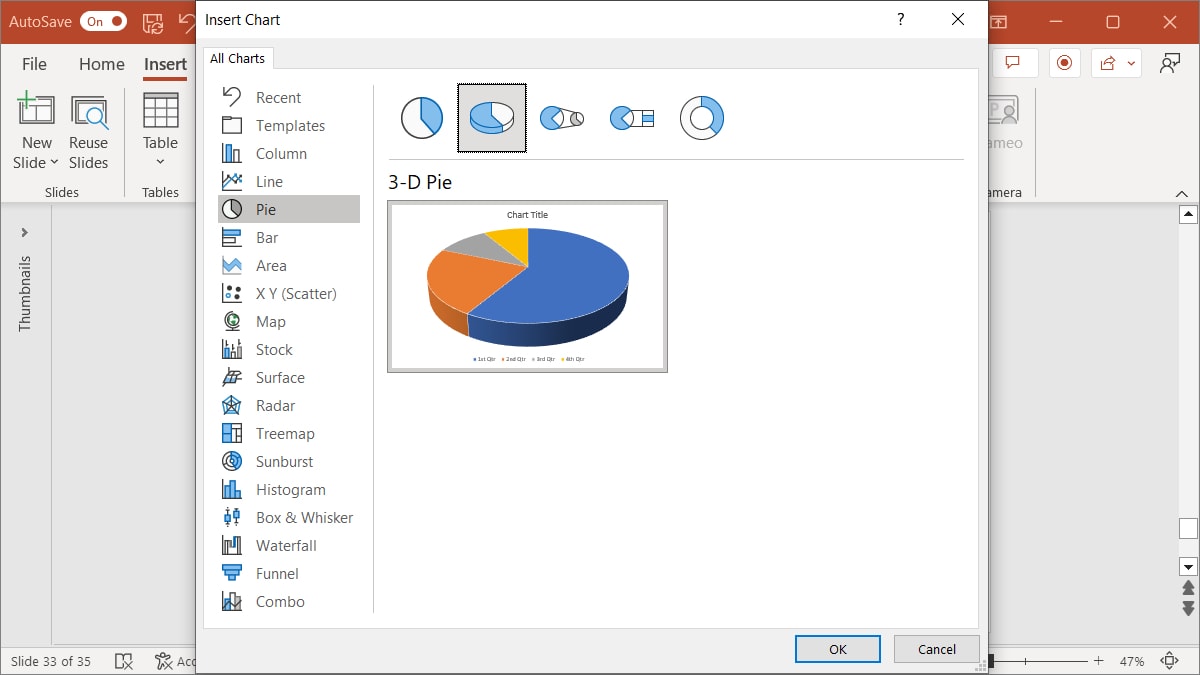Select the Doughnut pie chart subtype
Viewport: 1200px width, 675px height.
pyautogui.click(x=702, y=117)
